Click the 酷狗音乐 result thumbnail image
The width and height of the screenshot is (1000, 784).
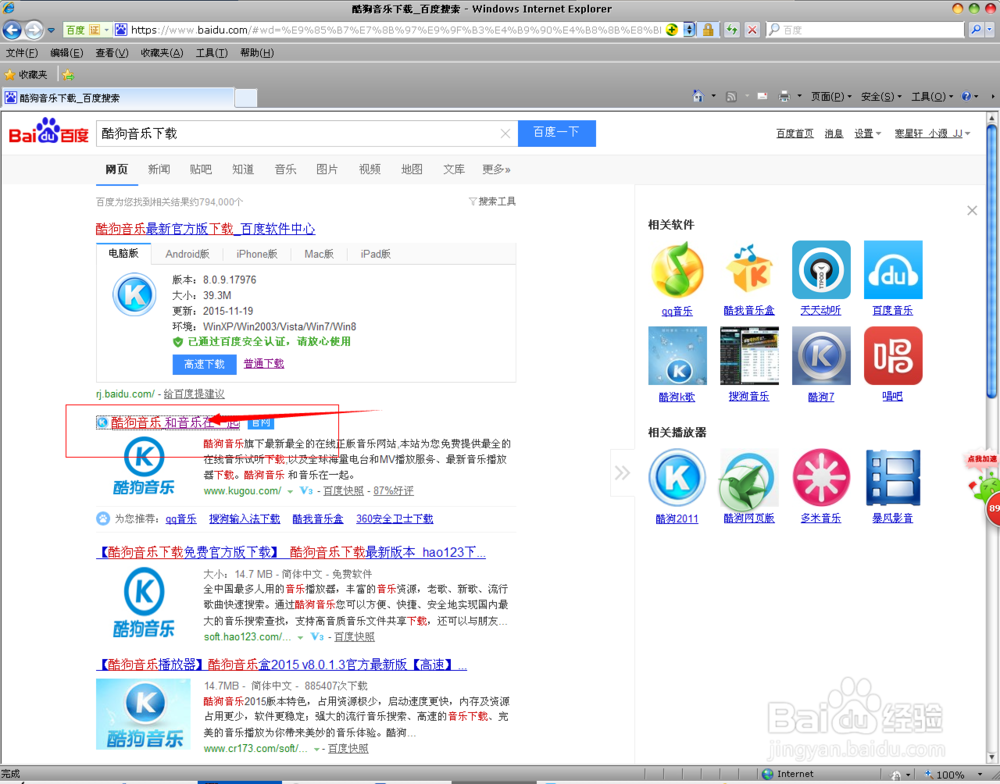tap(143, 465)
